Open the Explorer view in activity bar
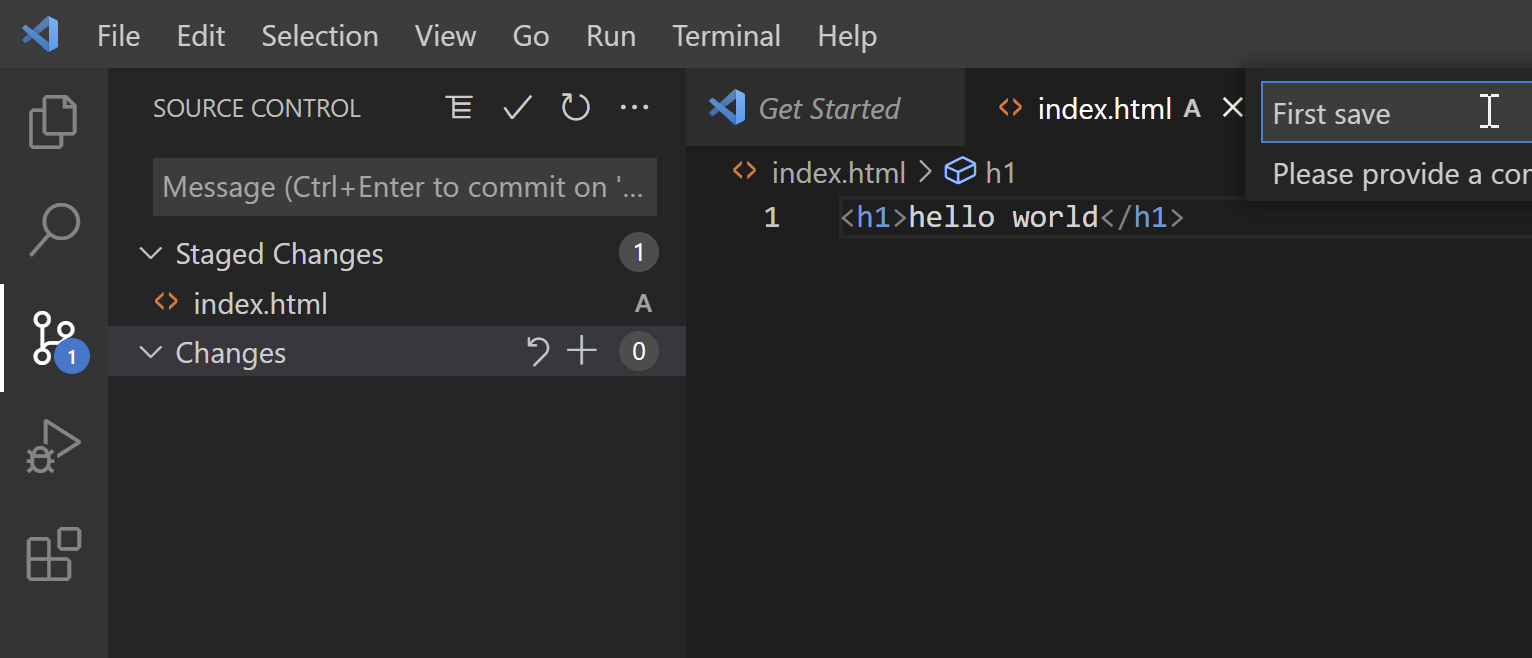The width and height of the screenshot is (1532, 658). coord(53,122)
